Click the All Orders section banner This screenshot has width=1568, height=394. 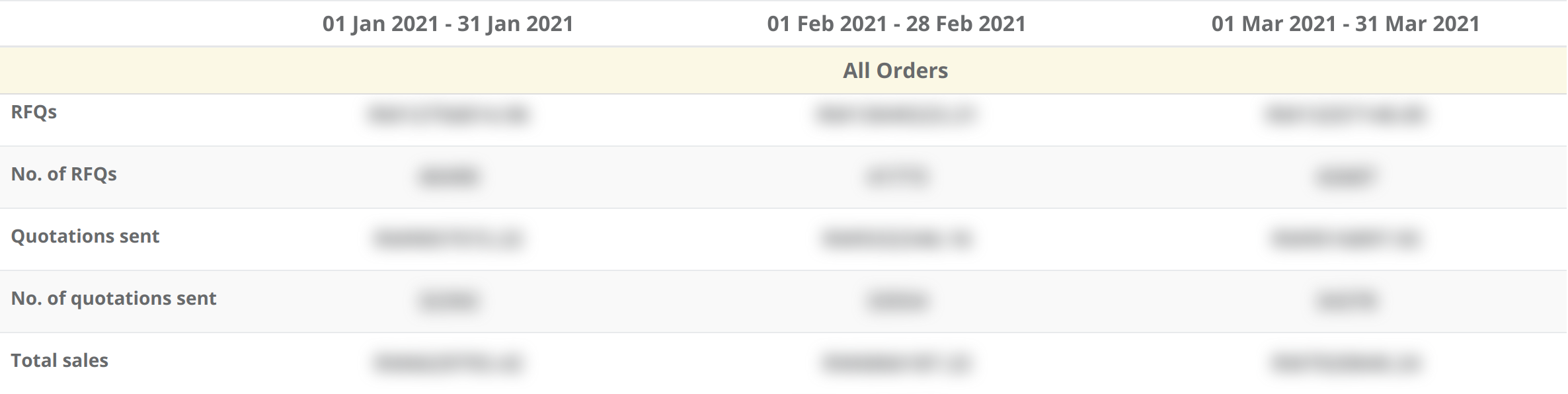[783, 70]
